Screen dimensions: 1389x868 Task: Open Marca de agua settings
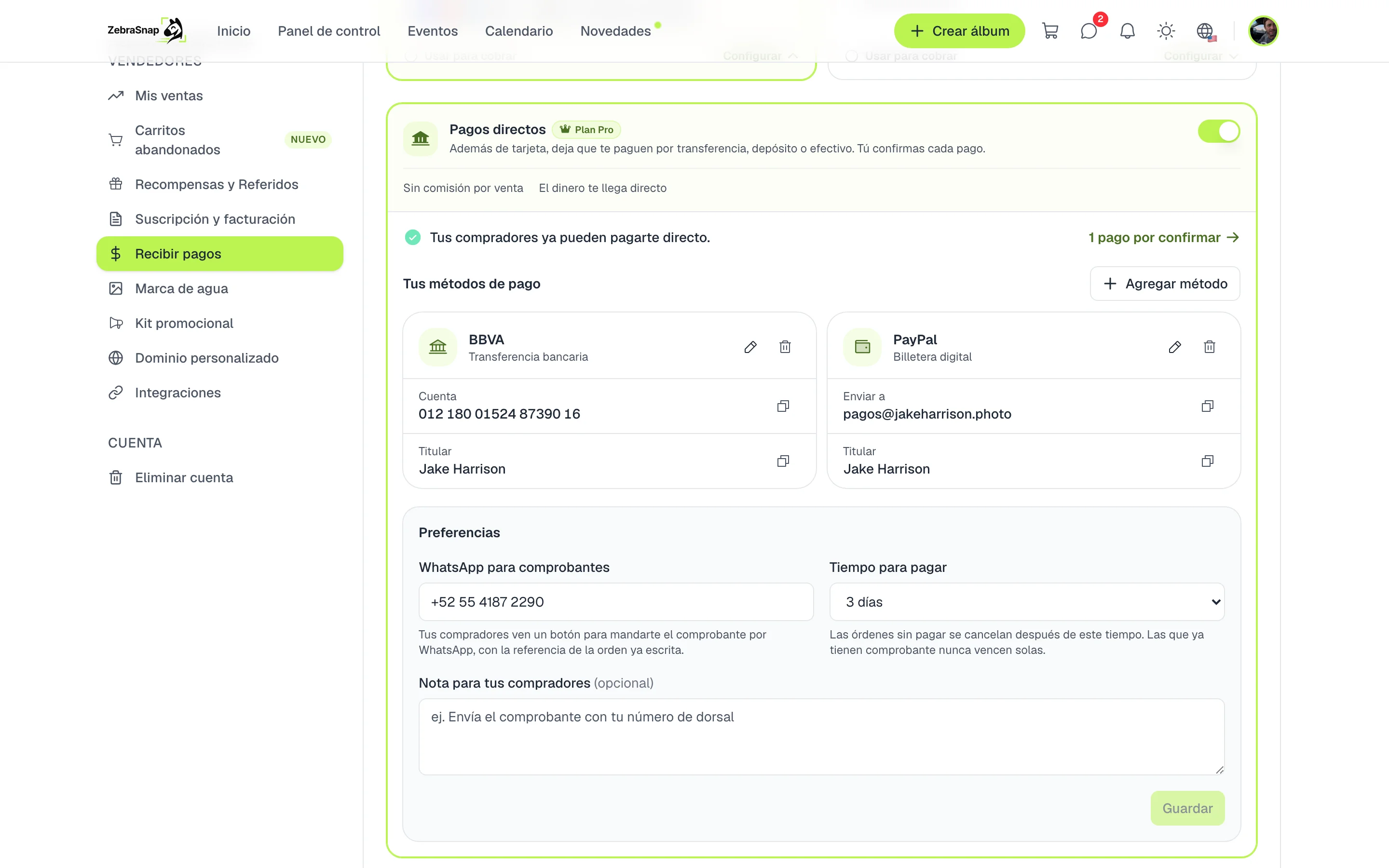[220, 289]
